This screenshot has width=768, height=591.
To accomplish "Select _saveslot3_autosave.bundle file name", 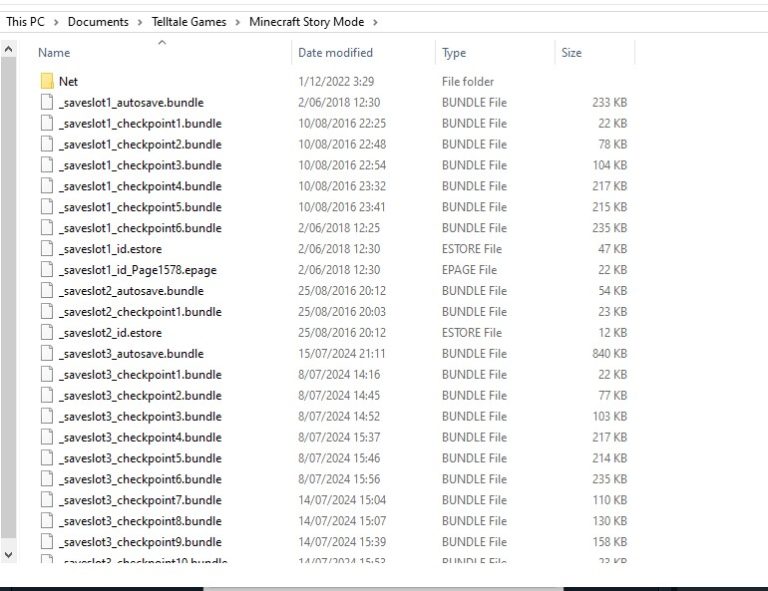I will (x=131, y=354).
